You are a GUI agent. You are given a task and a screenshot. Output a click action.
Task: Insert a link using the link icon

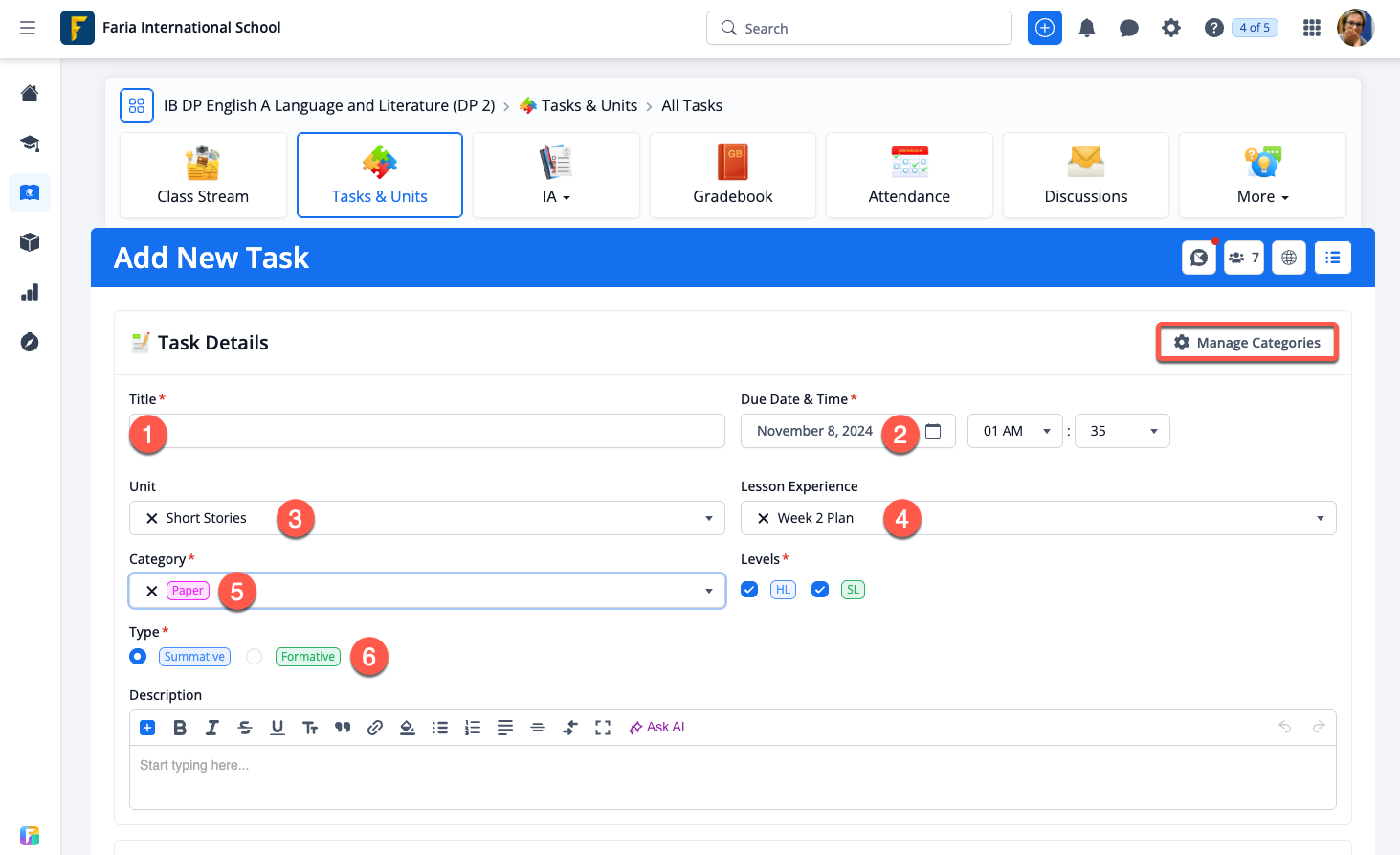[375, 728]
